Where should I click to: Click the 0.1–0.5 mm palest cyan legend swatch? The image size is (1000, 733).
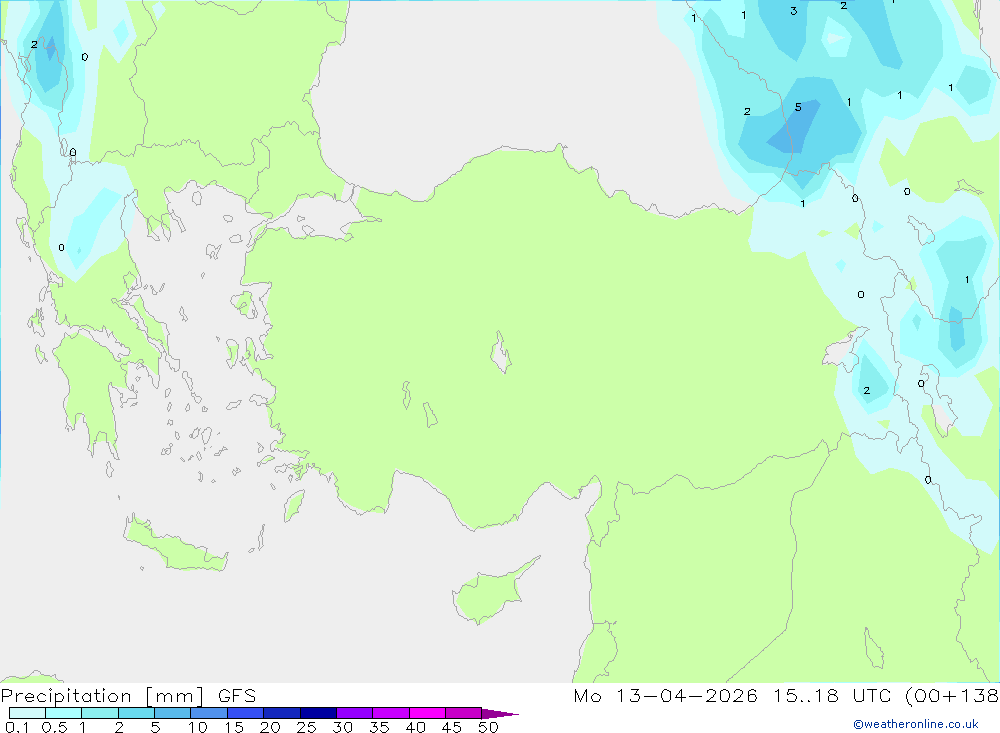coord(27,713)
